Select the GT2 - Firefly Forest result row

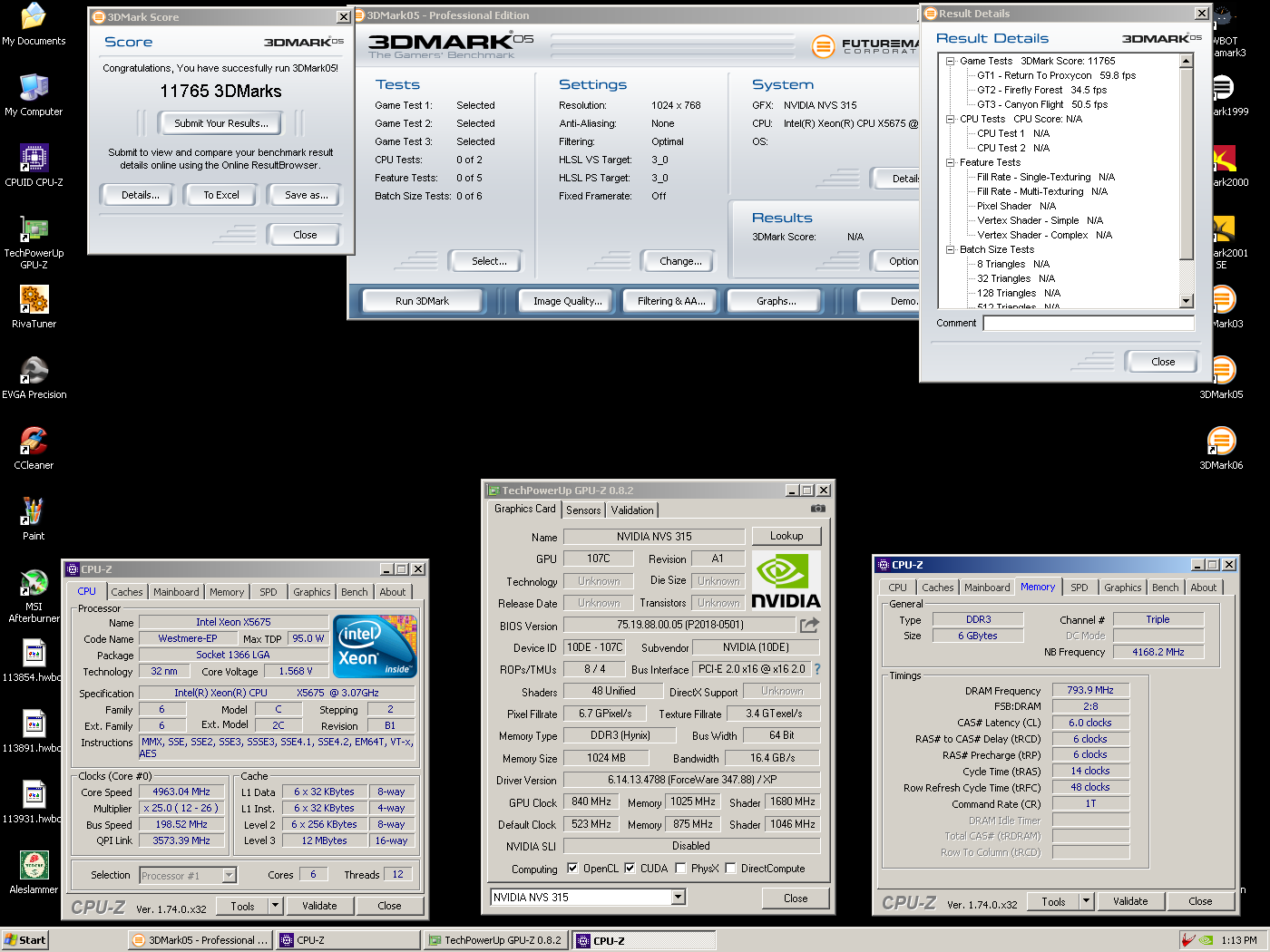tap(1041, 90)
